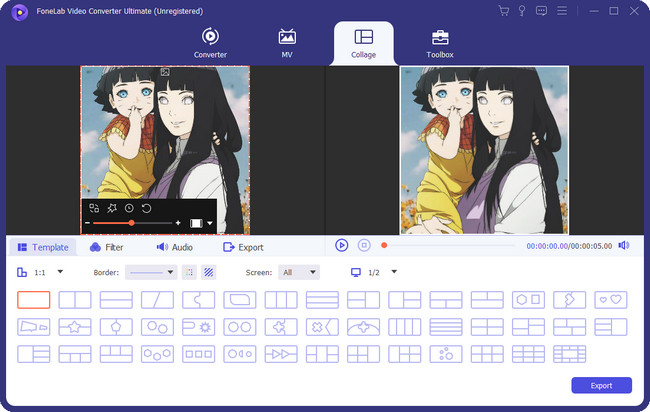Open the Audio sub-tab
This screenshot has height=412, width=650.
pos(175,247)
